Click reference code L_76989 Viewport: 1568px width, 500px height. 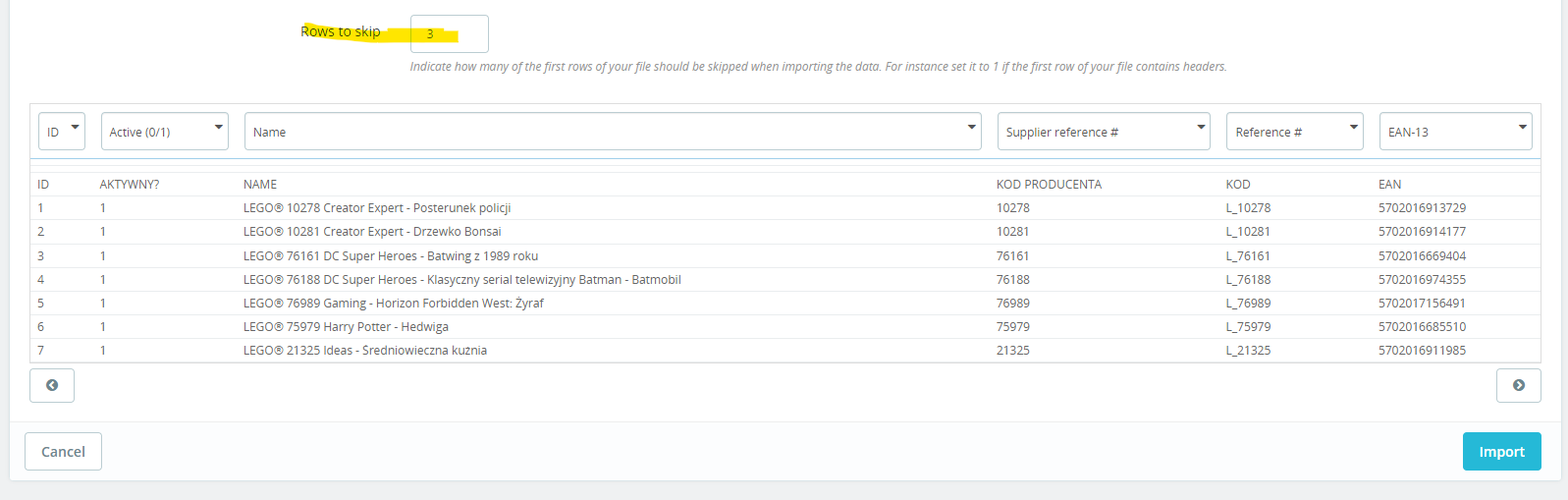point(1248,304)
